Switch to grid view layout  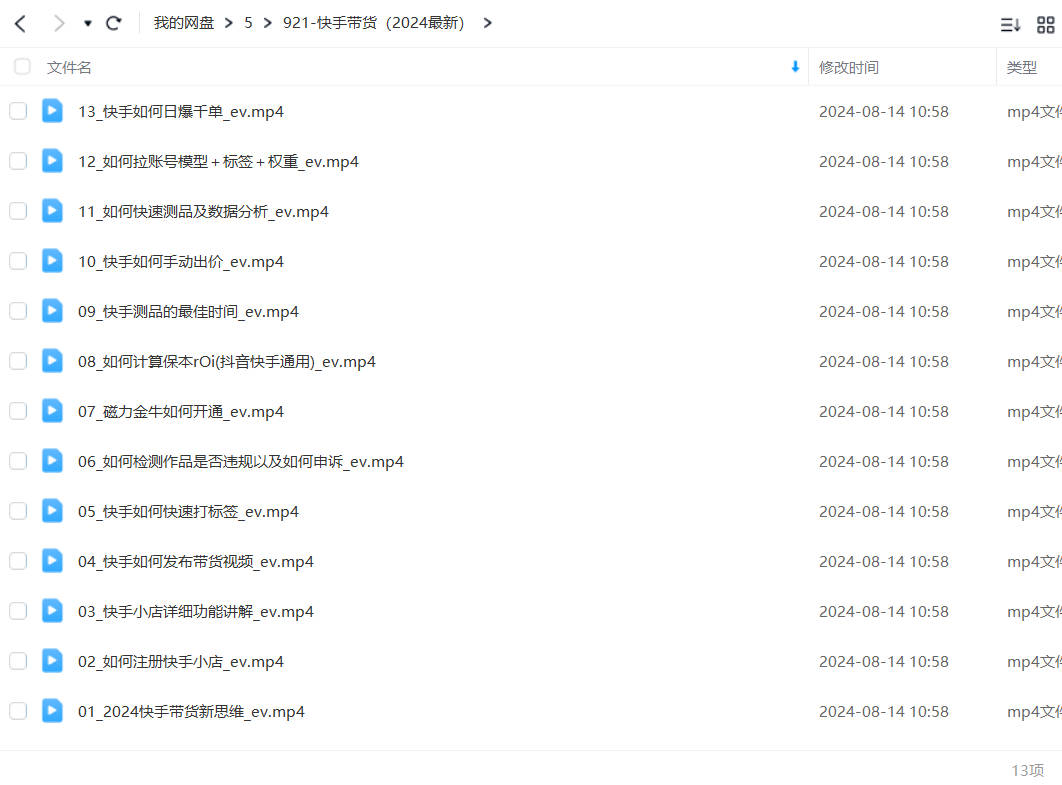[x=1046, y=25]
